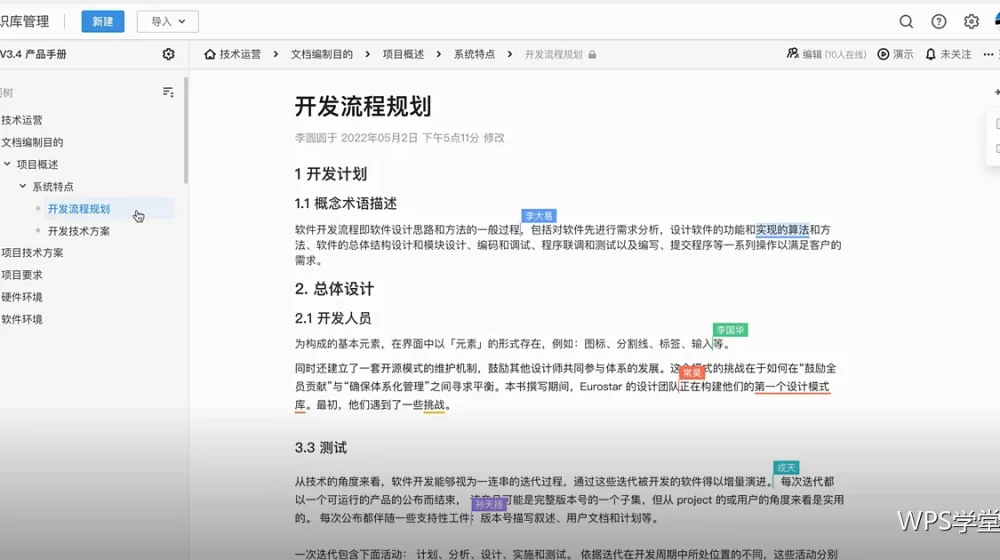Click the 孙天扬 collaborator cursor tag
This screenshot has height=560, width=1000.
489,505
